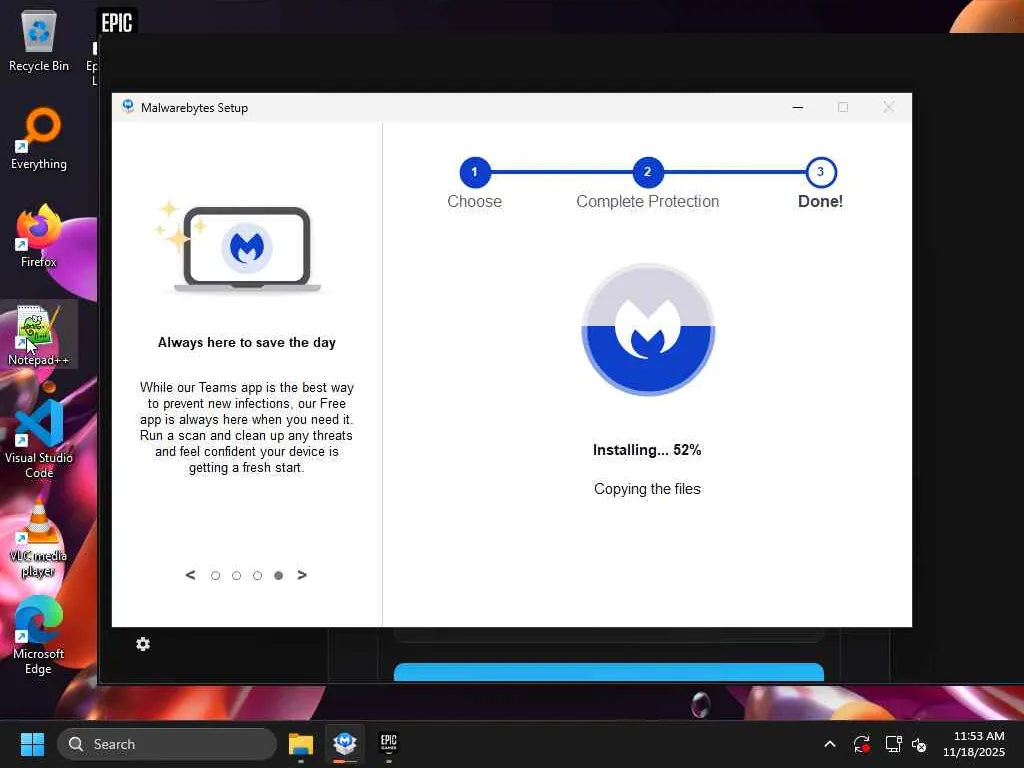Launch the Everything search desktop icon

39,138
